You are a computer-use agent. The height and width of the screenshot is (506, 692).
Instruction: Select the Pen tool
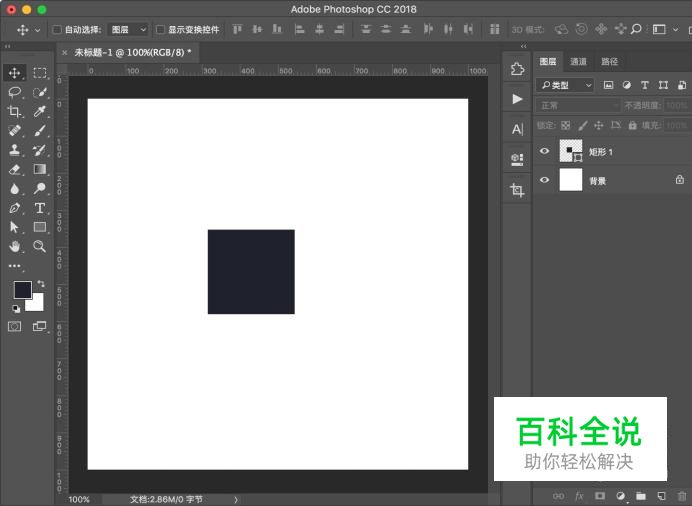pos(15,208)
